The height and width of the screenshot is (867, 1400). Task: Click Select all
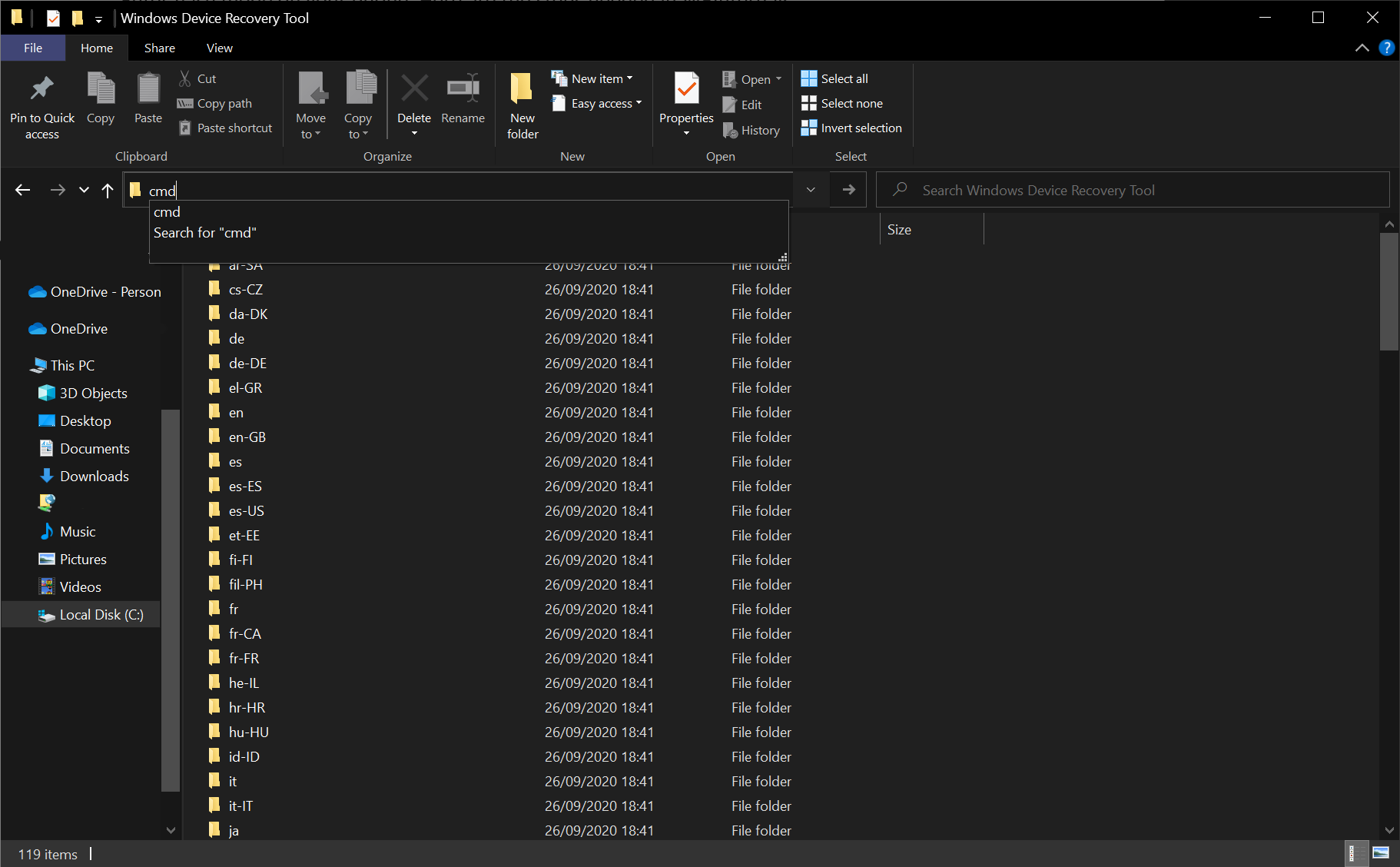click(x=835, y=78)
